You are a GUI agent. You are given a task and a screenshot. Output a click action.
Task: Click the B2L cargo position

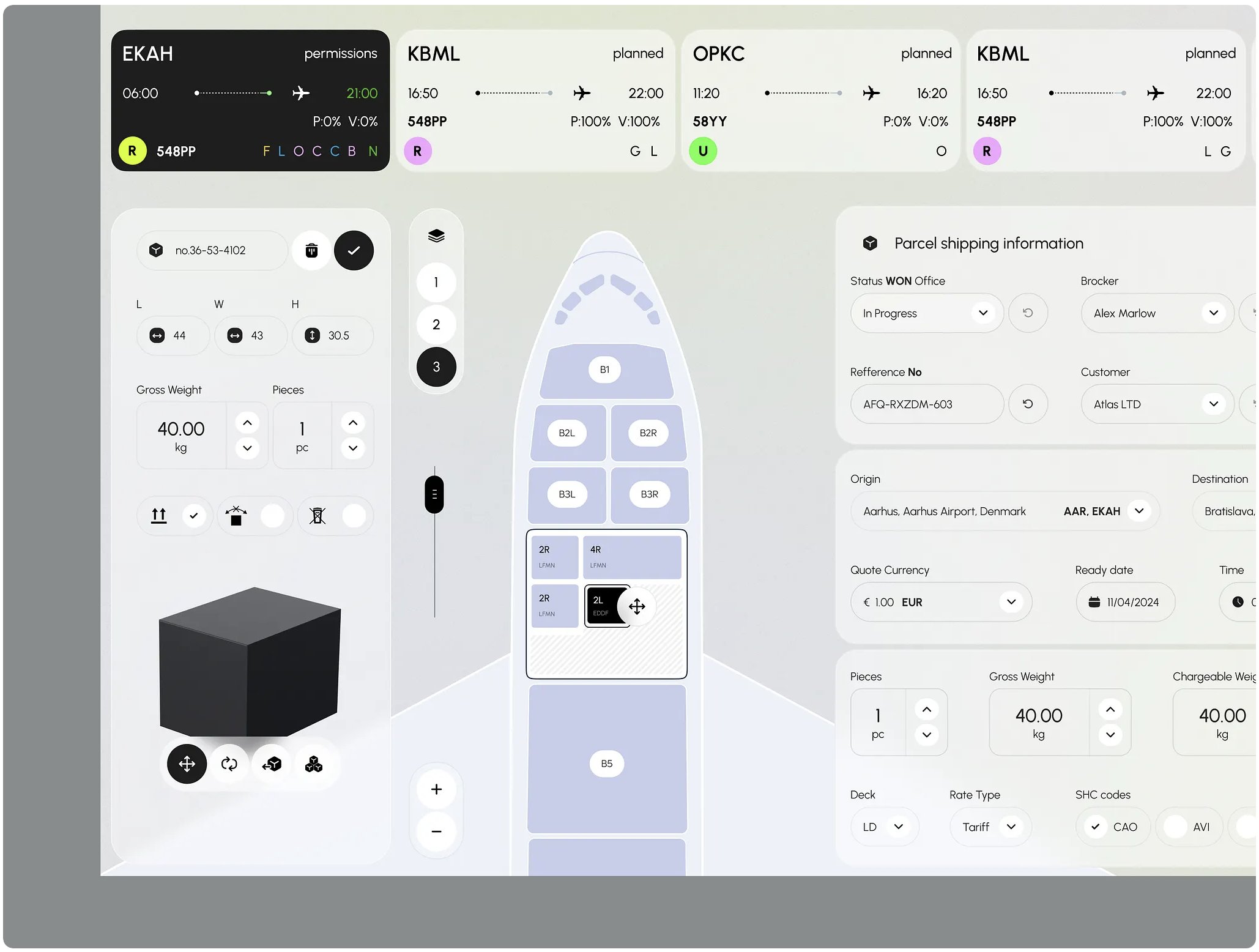pos(566,433)
